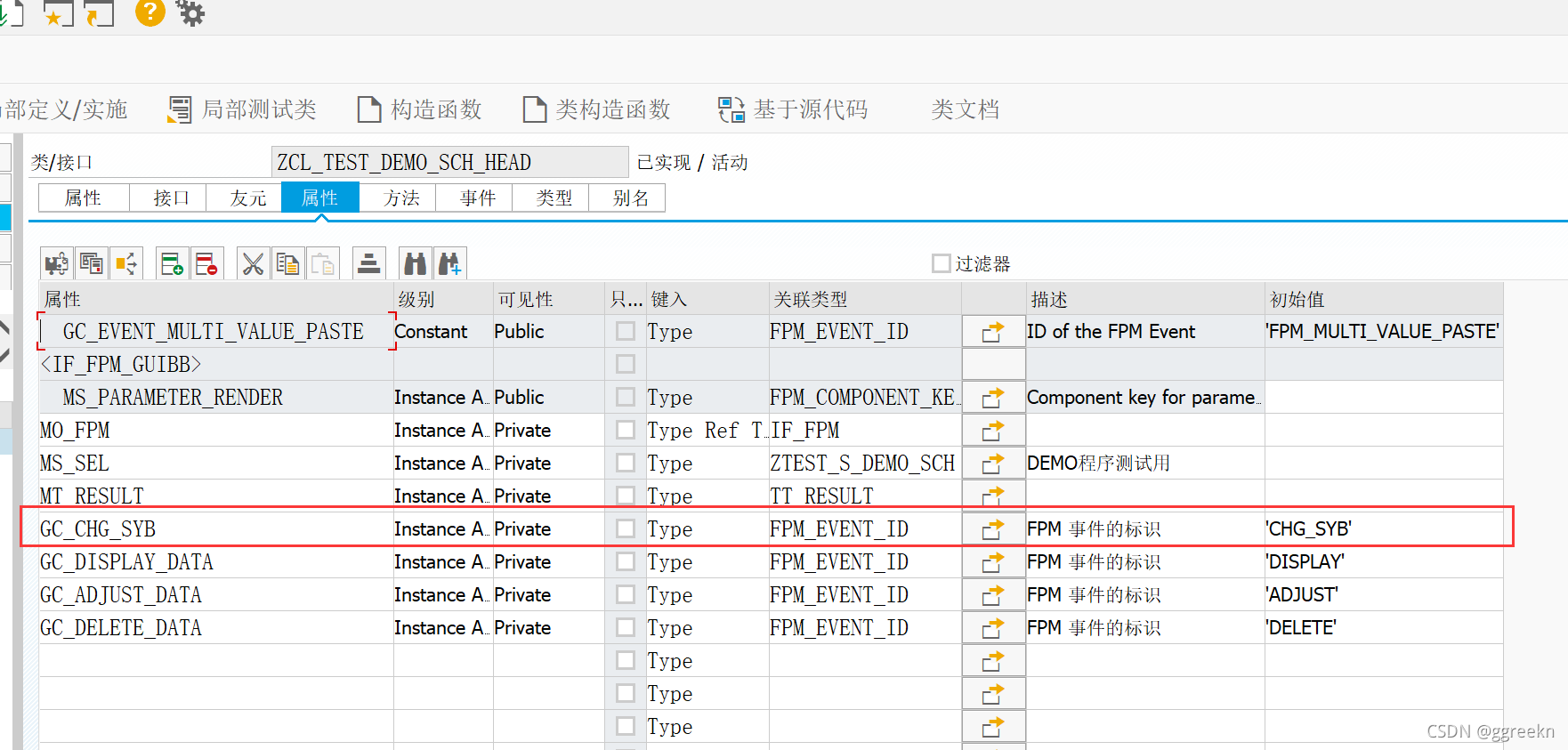The width and height of the screenshot is (1568, 750).
Task: Click the TT_RESULT associated type cell
Action: click(865, 496)
